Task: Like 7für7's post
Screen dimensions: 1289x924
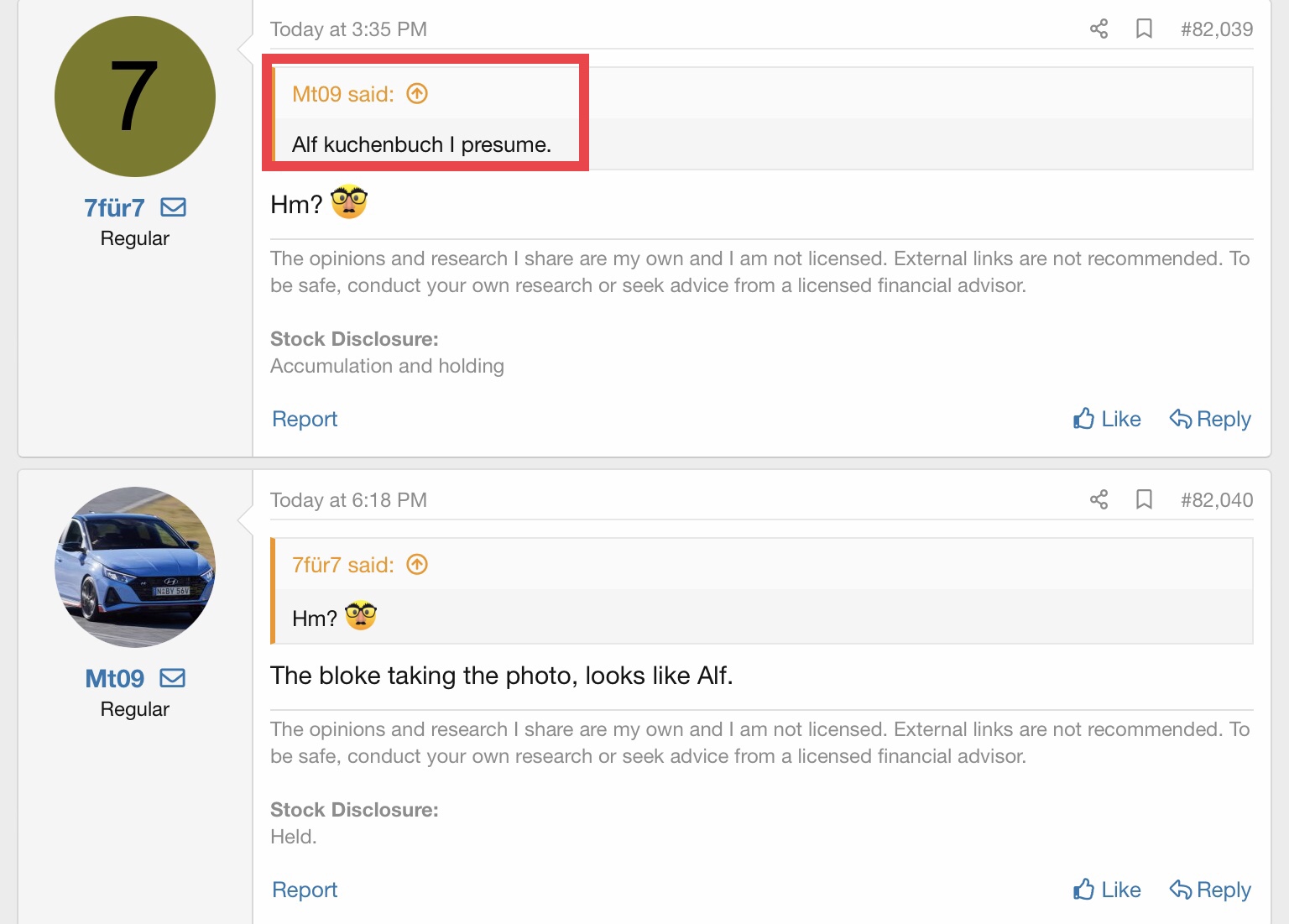Action: [x=1107, y=419]
